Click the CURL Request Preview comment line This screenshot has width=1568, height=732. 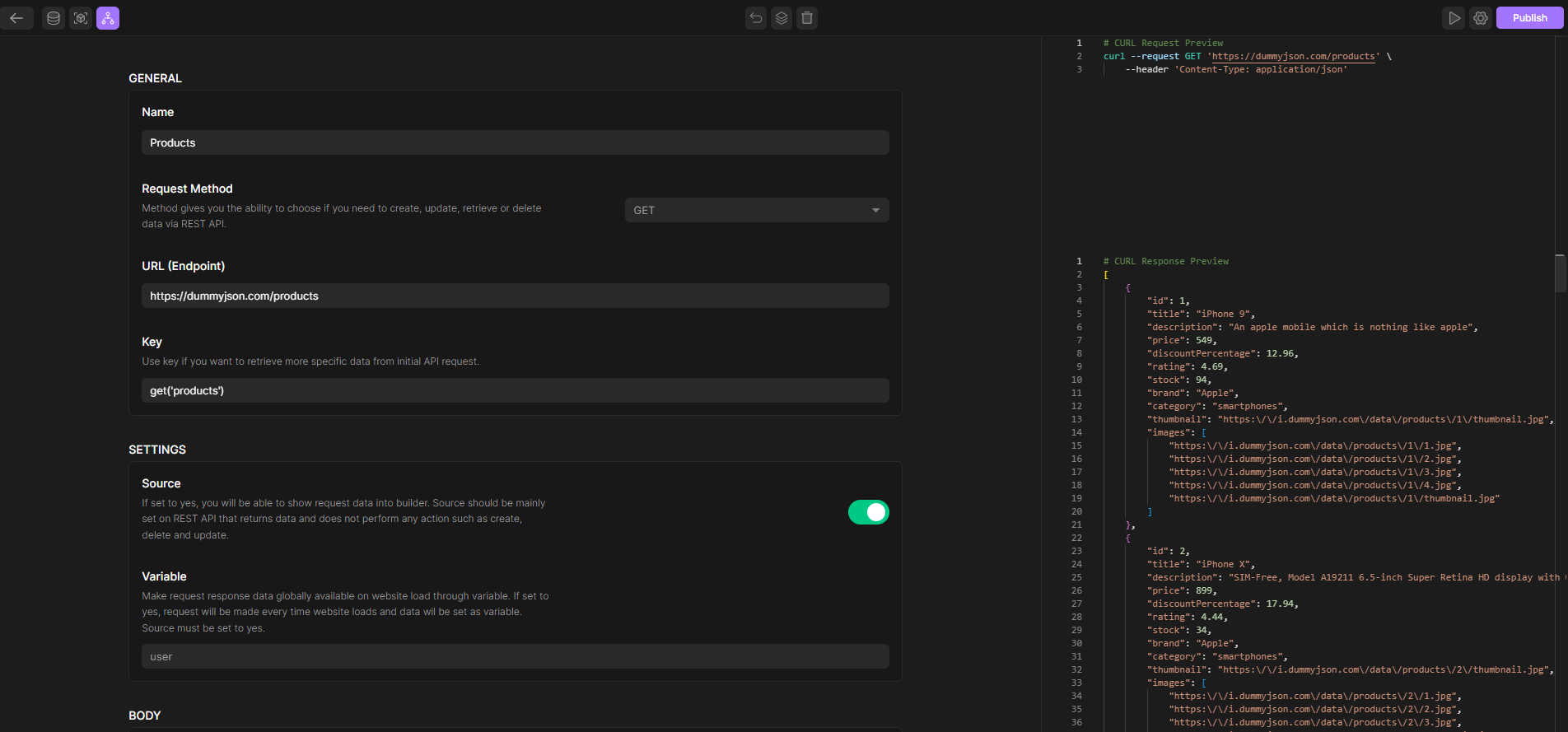coord(1163,43)
